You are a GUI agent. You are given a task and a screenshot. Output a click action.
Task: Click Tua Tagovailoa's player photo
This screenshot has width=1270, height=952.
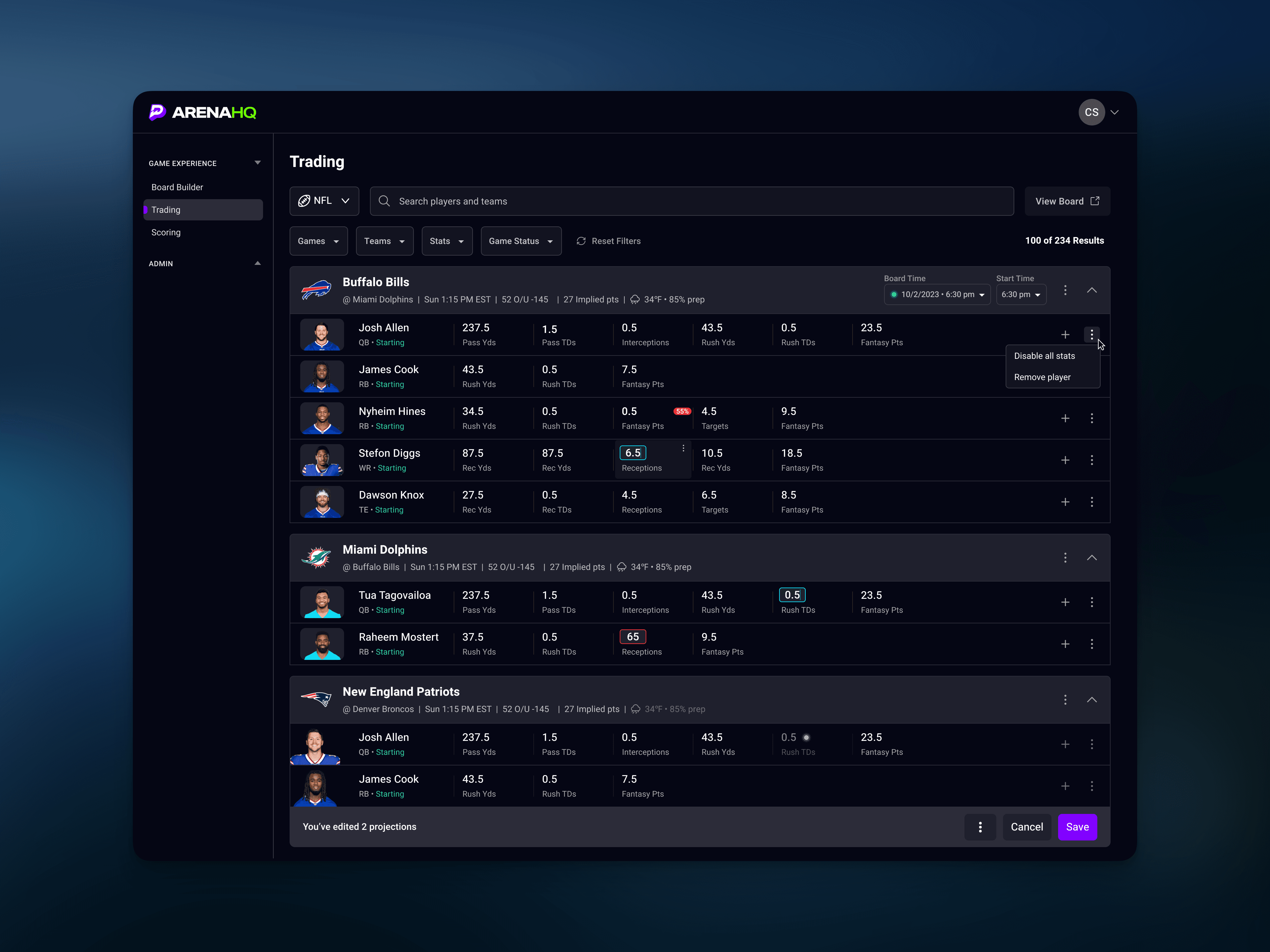click(x=322, y=602)
